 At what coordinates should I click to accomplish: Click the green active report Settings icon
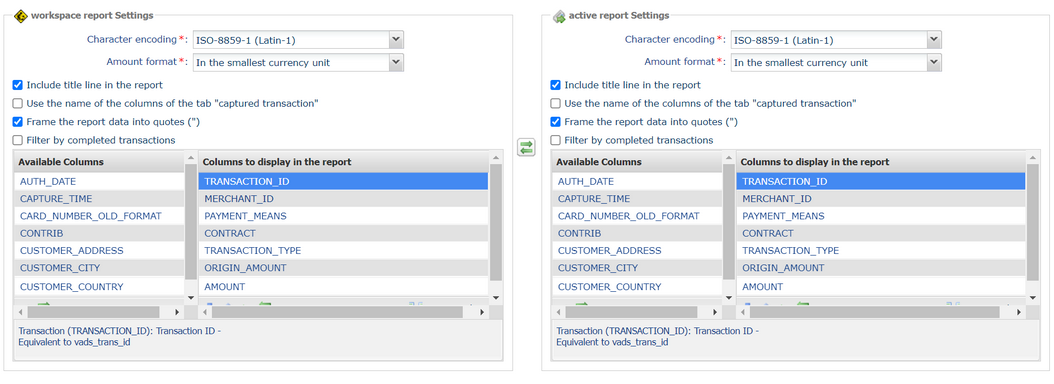(x=559, y=16)
